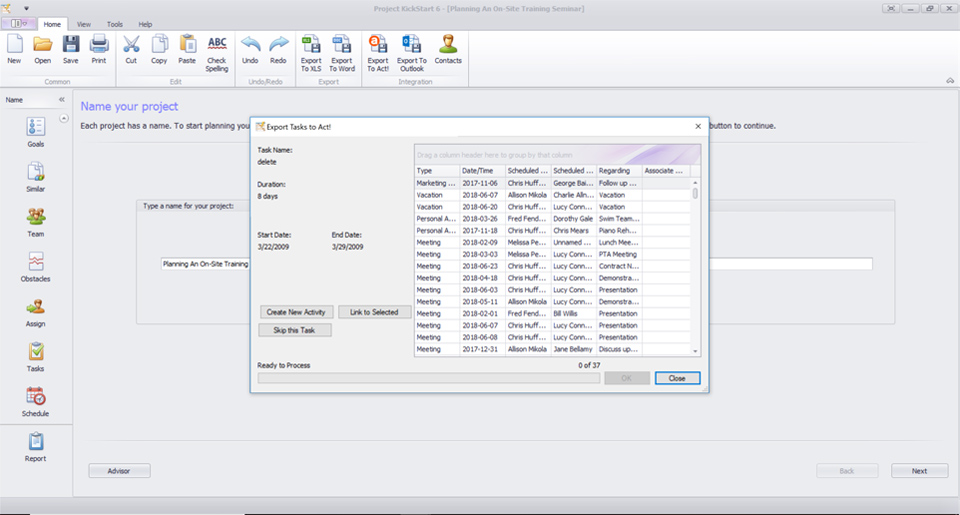
Task: Click the Advisor button
Action: tap(119, 471)
